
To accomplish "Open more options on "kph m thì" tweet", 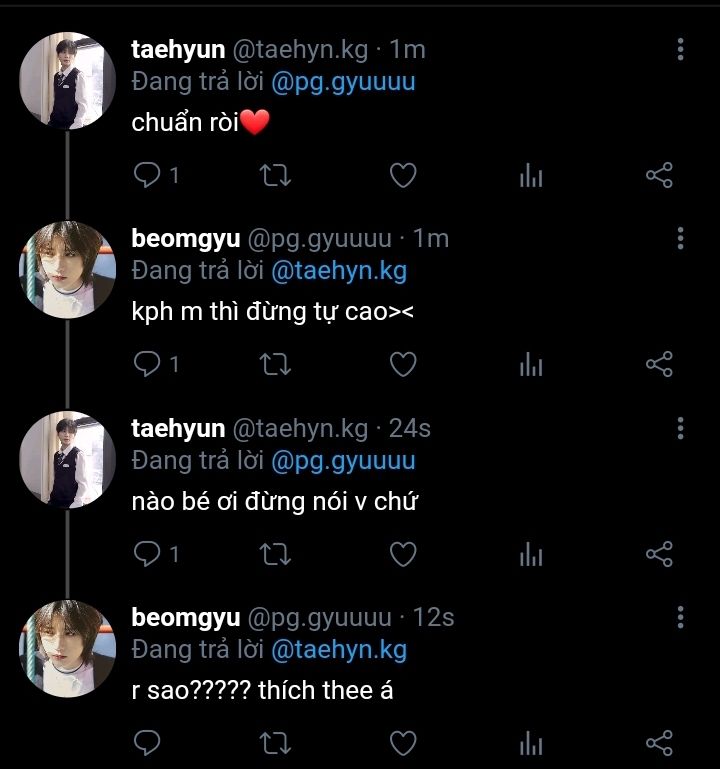I will click(680, 238).
